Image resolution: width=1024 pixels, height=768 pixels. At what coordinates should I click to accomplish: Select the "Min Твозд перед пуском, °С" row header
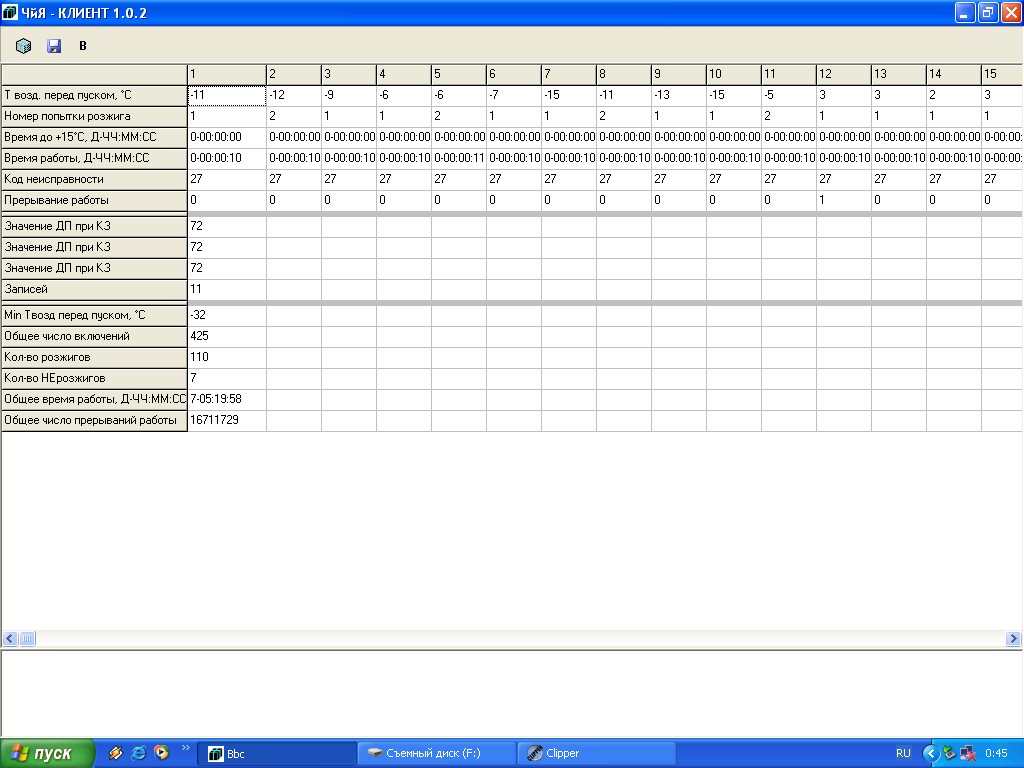(x=94, y=315)
